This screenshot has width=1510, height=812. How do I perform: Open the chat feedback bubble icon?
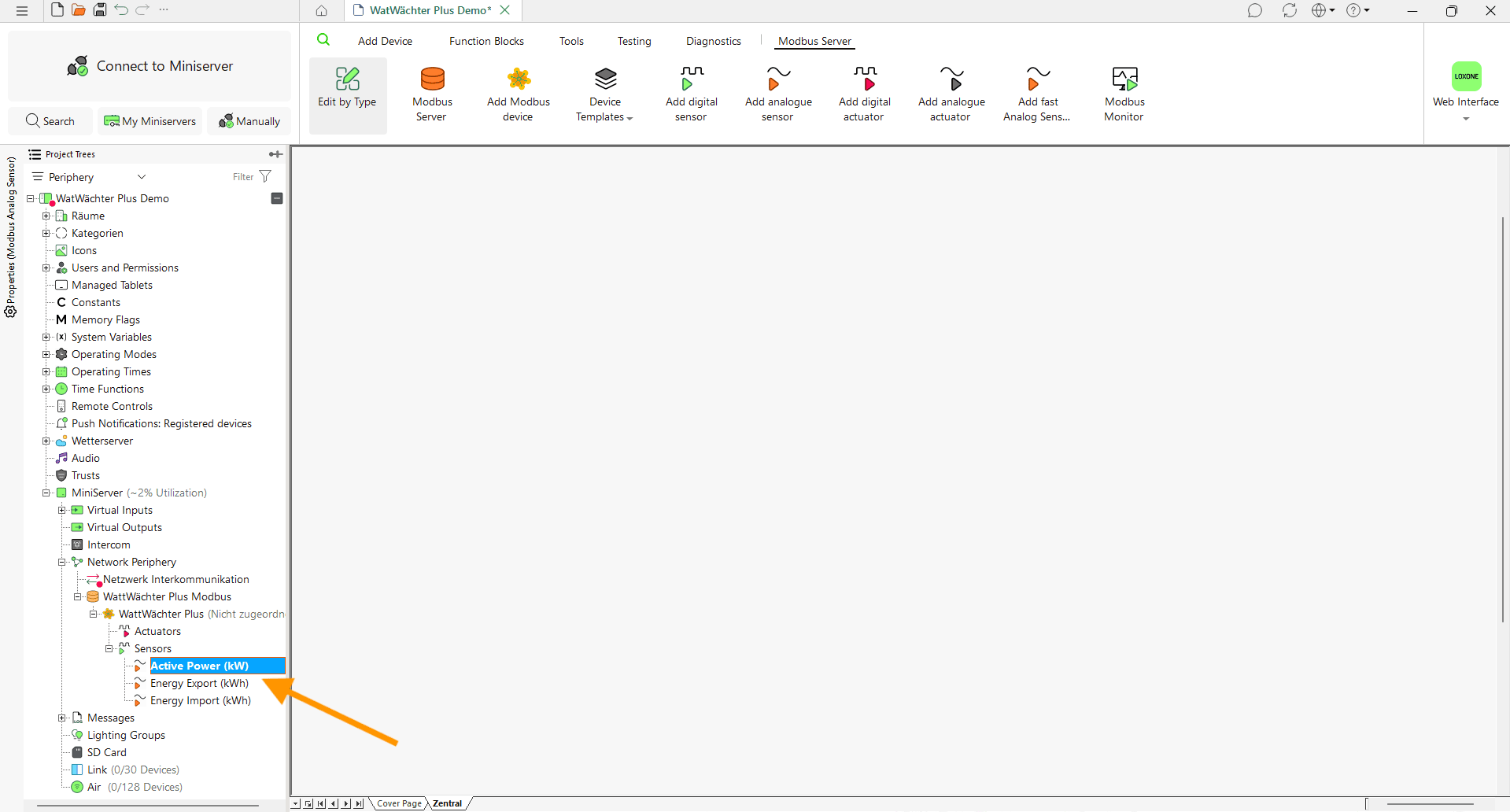point(1255,11)
